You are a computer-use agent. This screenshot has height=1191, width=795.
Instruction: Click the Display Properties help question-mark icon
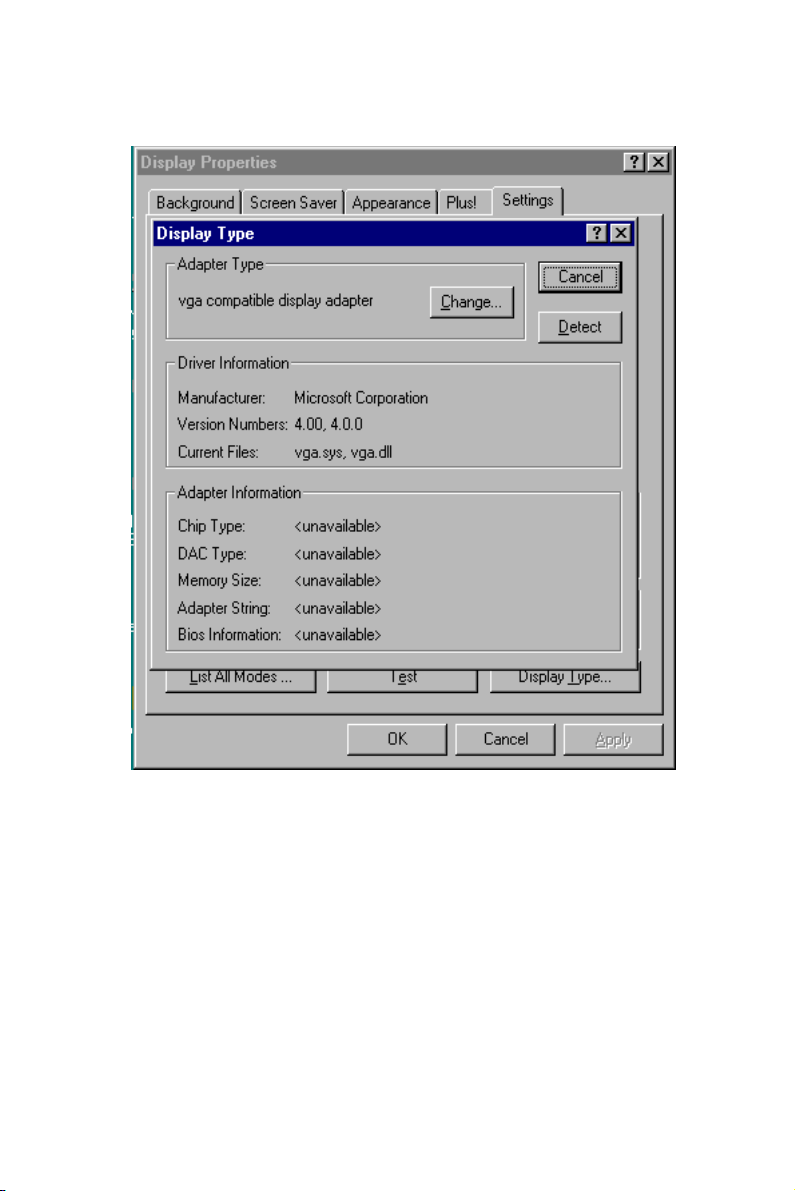click(x=634, y=162)
